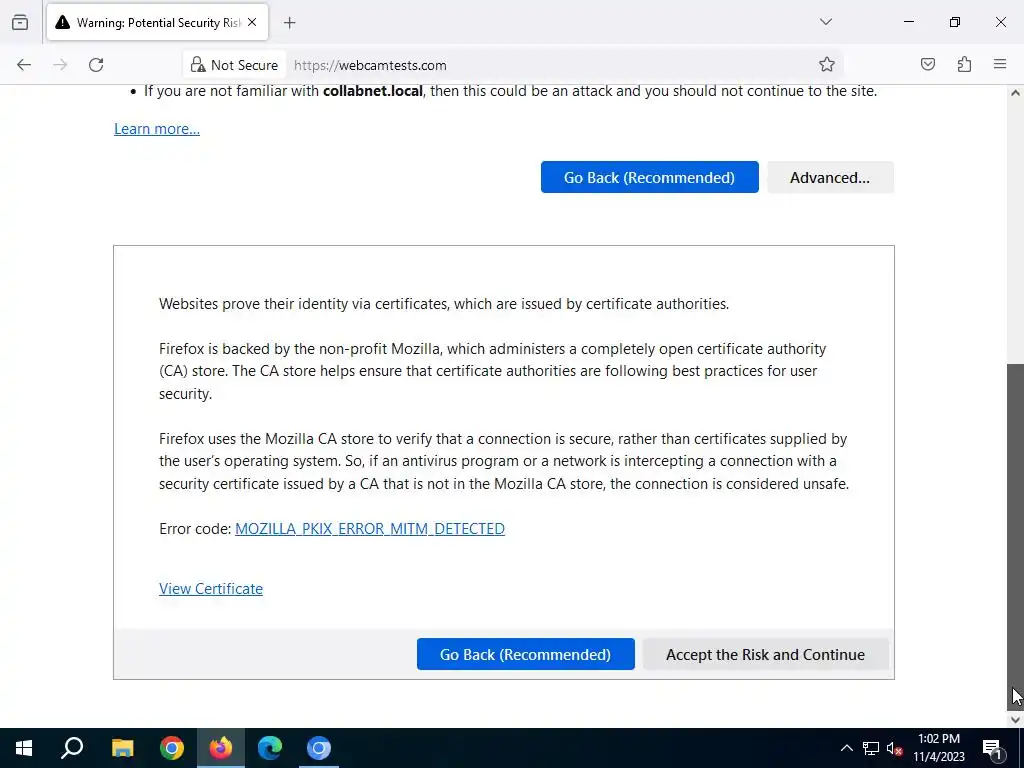The width and height of the screenshot is (1024, 768).
Task: Open Microsoft Edge from taskbar
Action: 270,748
